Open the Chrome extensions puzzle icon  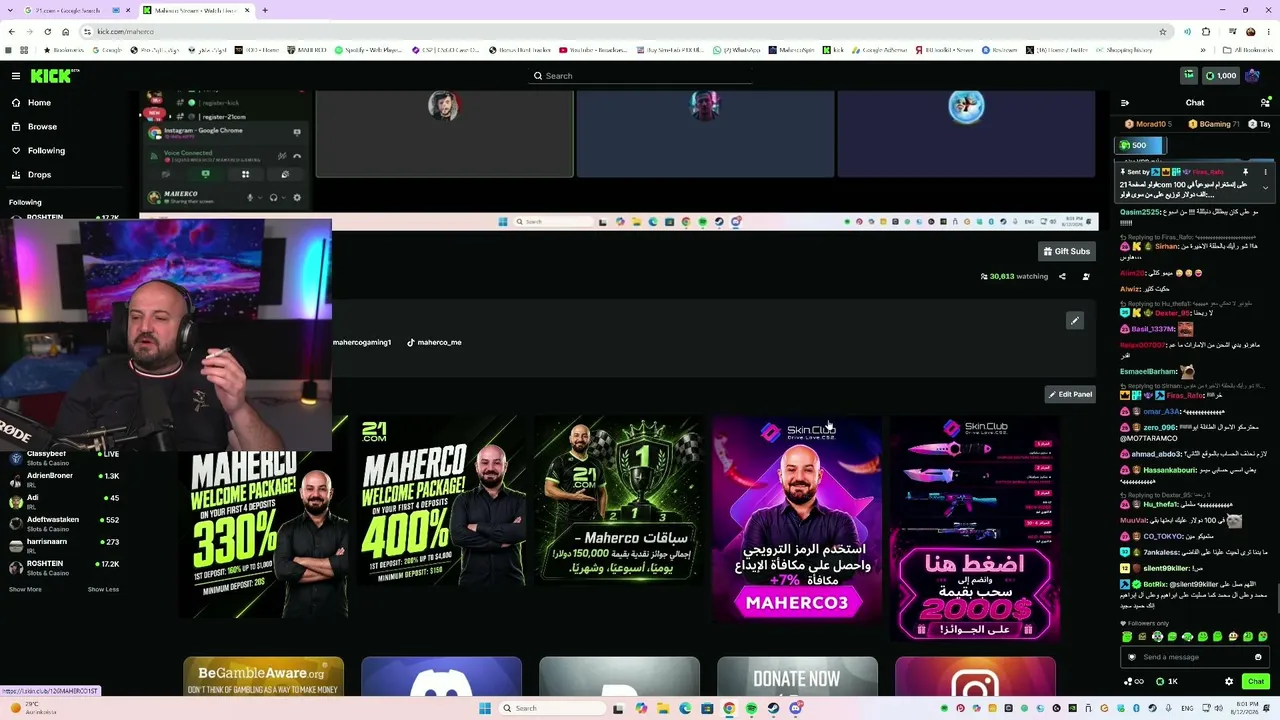coord(1206,32)
